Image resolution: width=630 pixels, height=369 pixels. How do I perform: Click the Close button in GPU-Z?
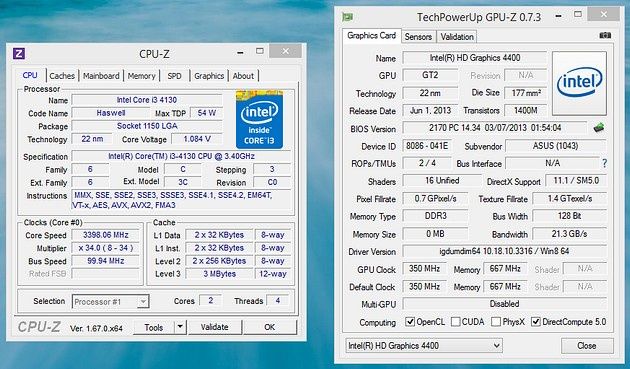[587, 346]
